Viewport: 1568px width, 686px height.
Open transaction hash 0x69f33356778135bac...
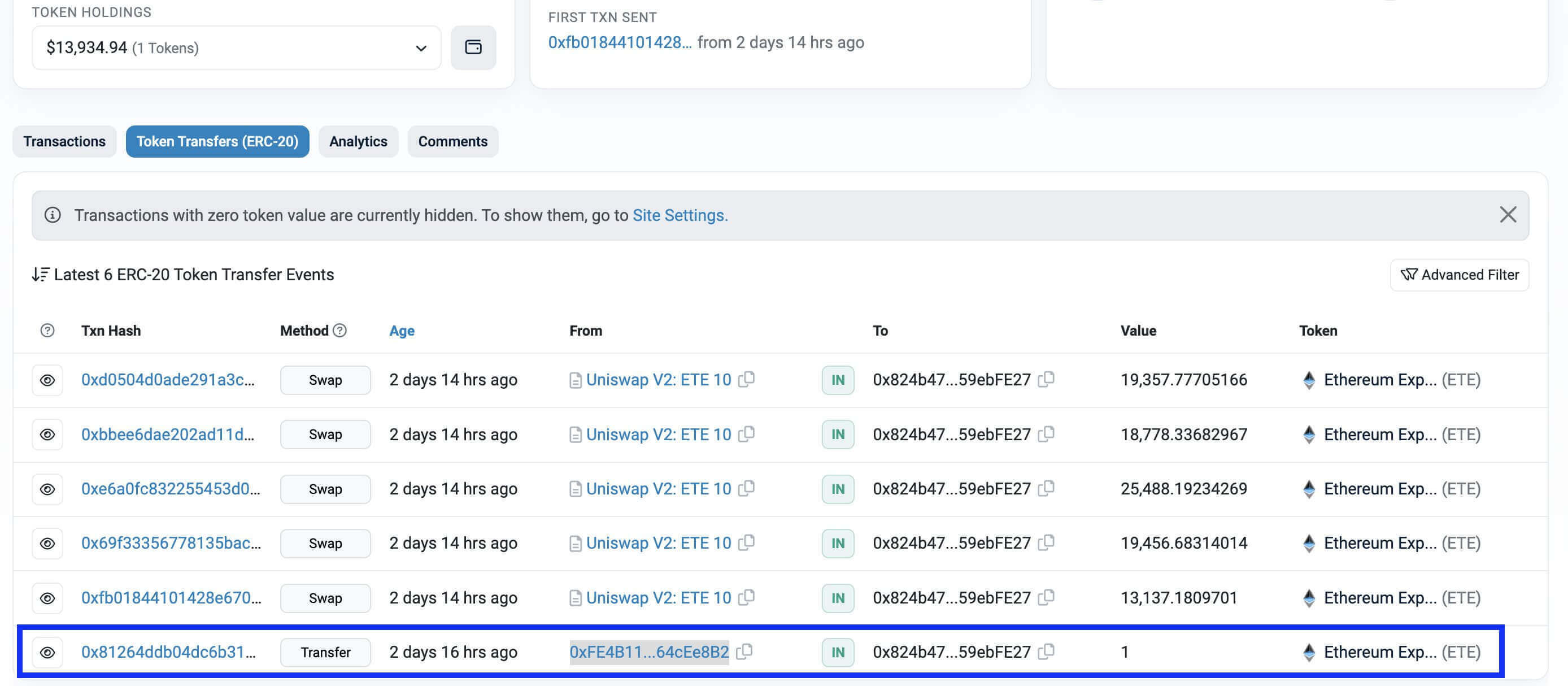click(x=171, y=543)
